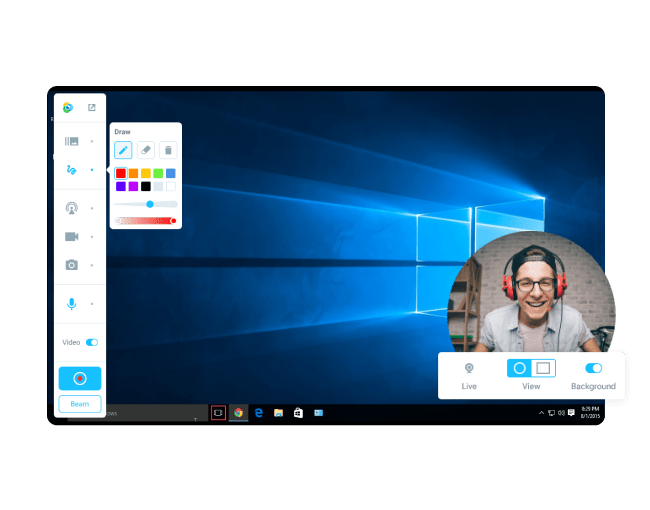Click the taskbar clock
650x510 pixels.
[x=590, y=413]
